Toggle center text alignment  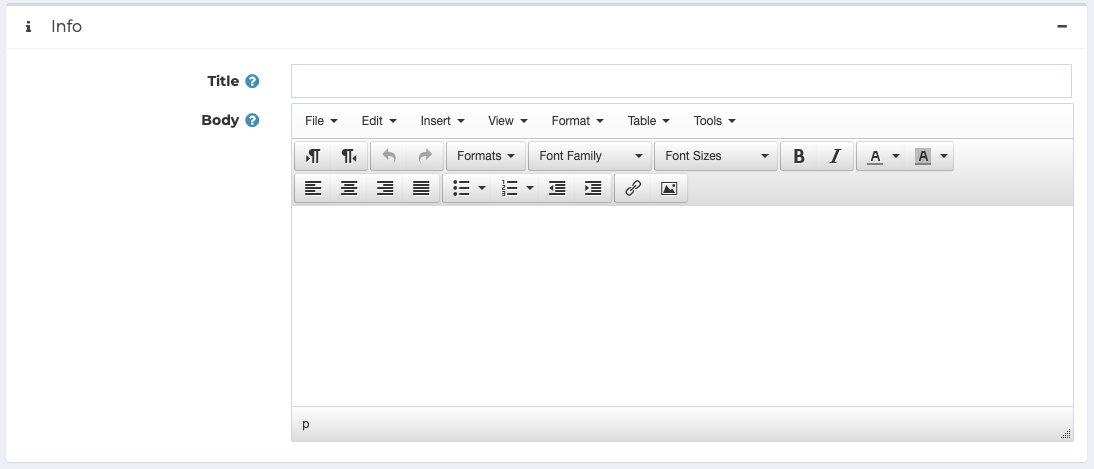(349, 188)
